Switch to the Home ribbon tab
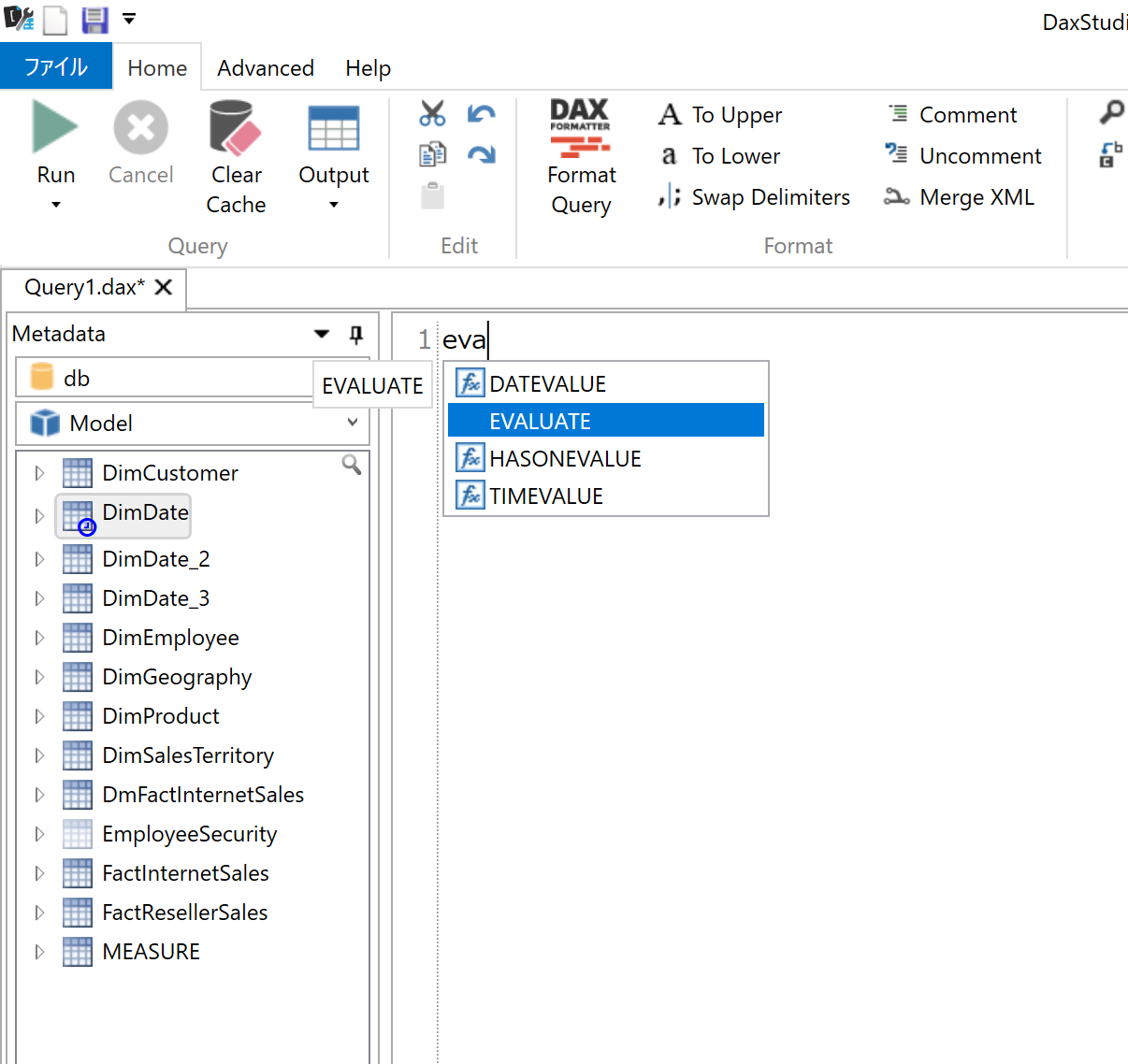The image size is (1128, 1064). (157, 68)
